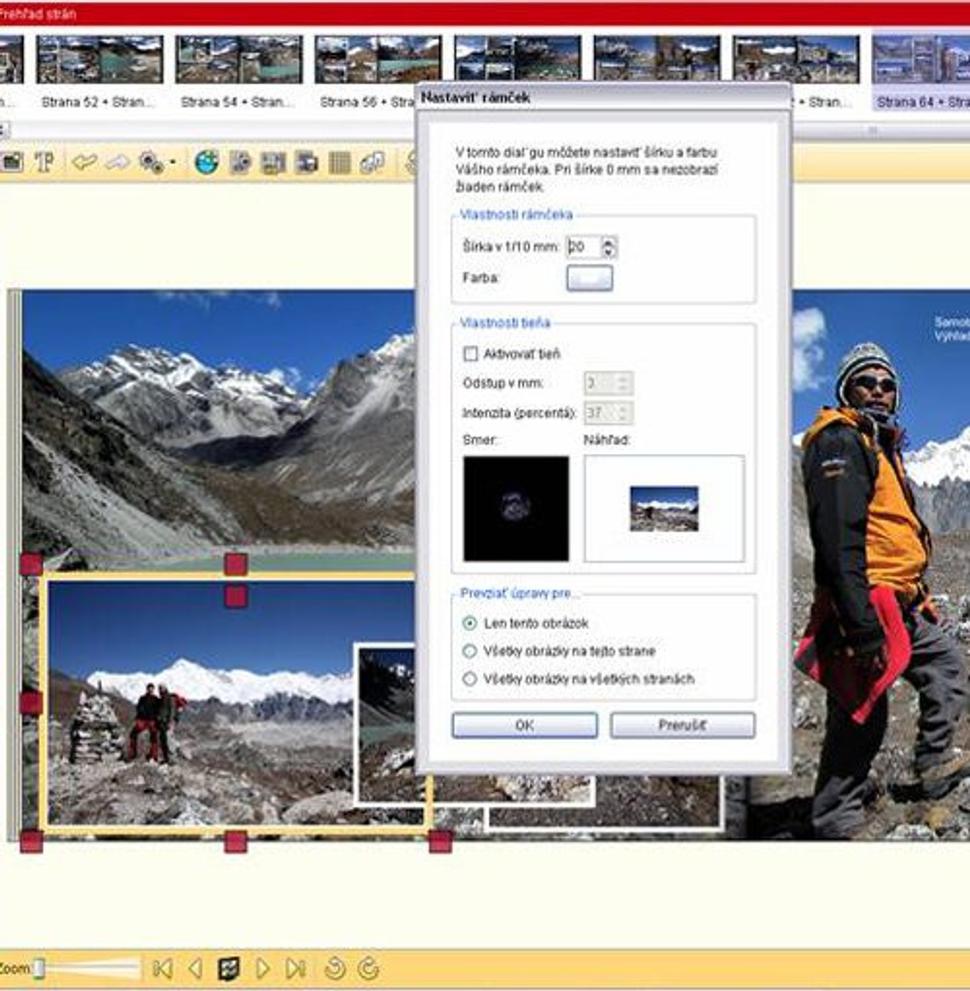Select small white-framed photo beside hikers photo
The width and height of the screenshot is (970, 991).
pyautogui.click(x=385, y=724)
